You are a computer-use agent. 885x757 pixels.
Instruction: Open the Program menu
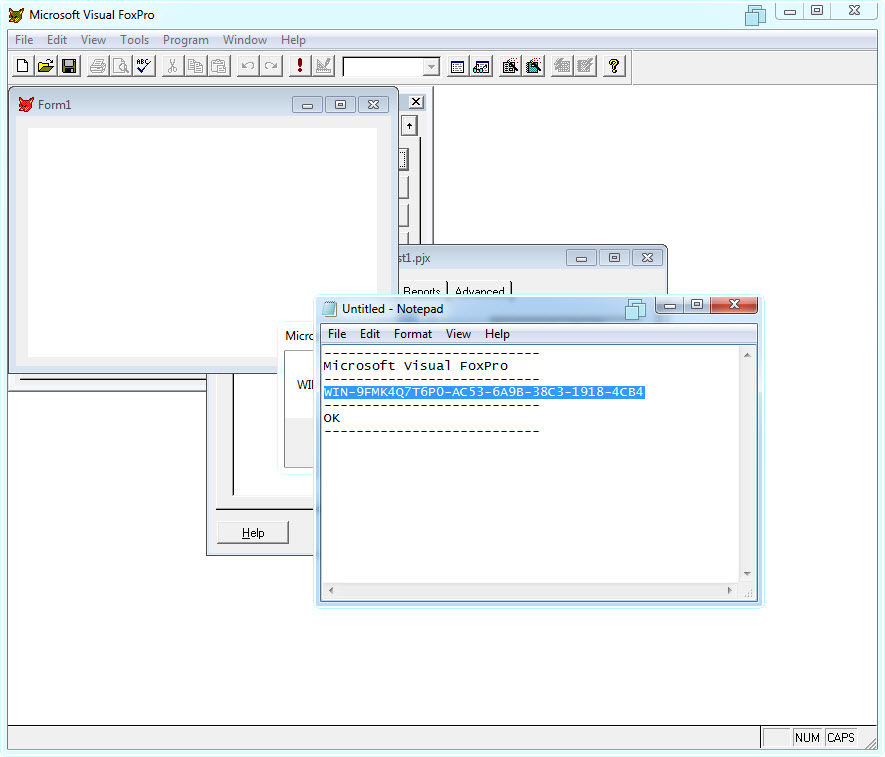[x=186, y=40]
